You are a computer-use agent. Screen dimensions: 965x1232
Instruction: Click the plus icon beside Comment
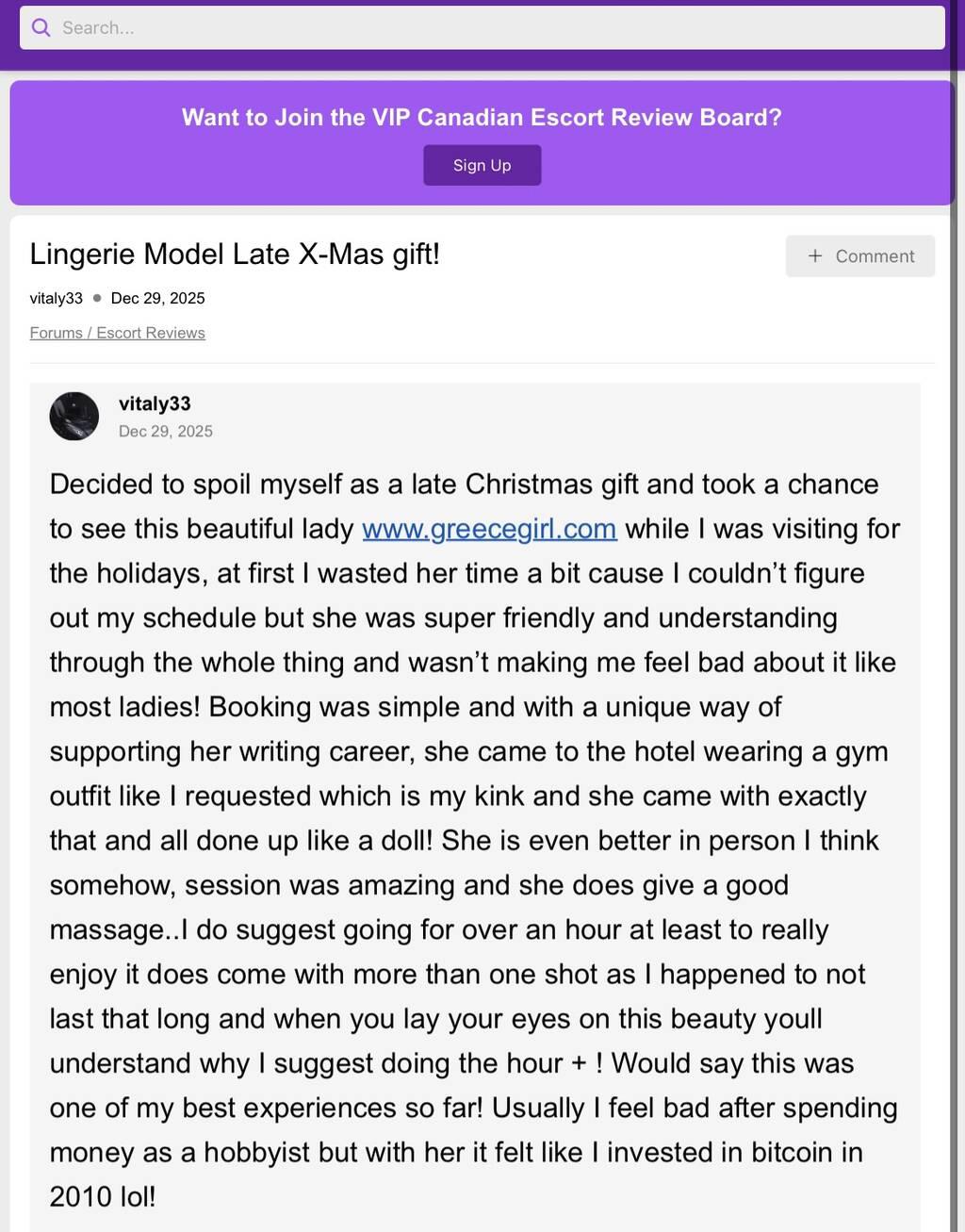pos(815,256)
